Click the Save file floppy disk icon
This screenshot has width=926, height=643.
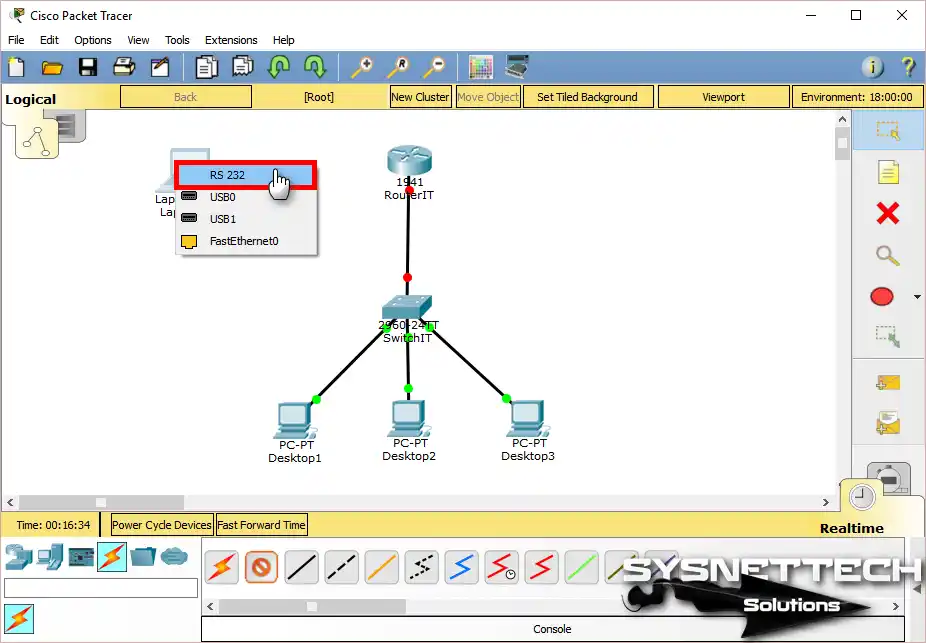pos(88,67)
